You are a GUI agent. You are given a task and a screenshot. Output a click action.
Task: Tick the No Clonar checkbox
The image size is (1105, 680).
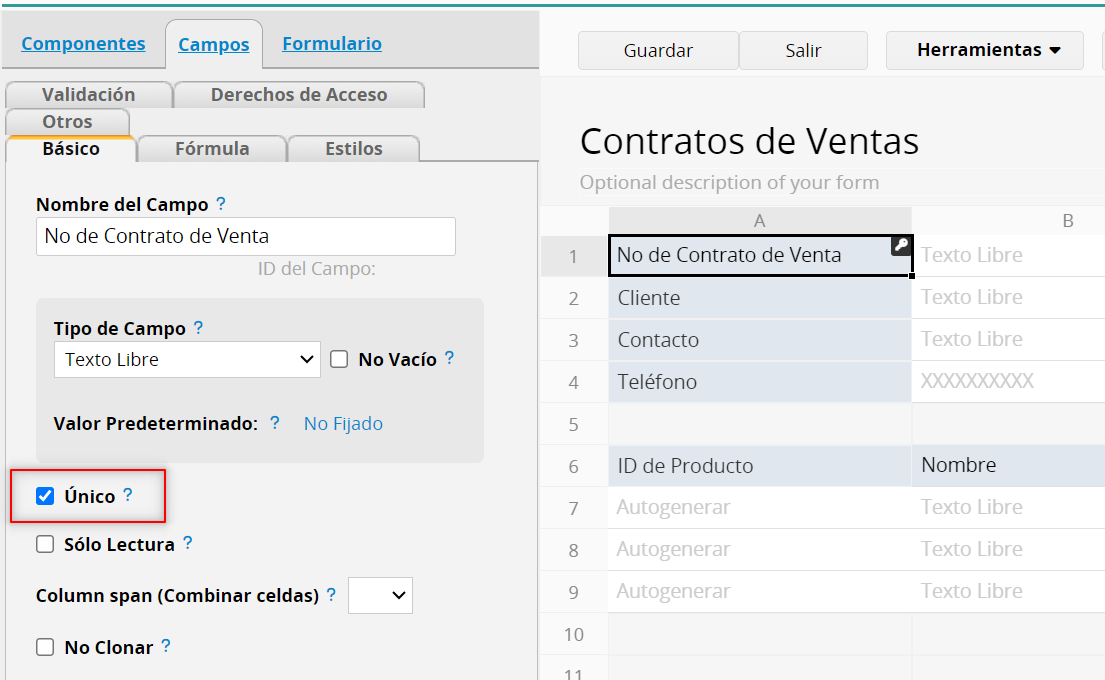[x=45, y=647]
